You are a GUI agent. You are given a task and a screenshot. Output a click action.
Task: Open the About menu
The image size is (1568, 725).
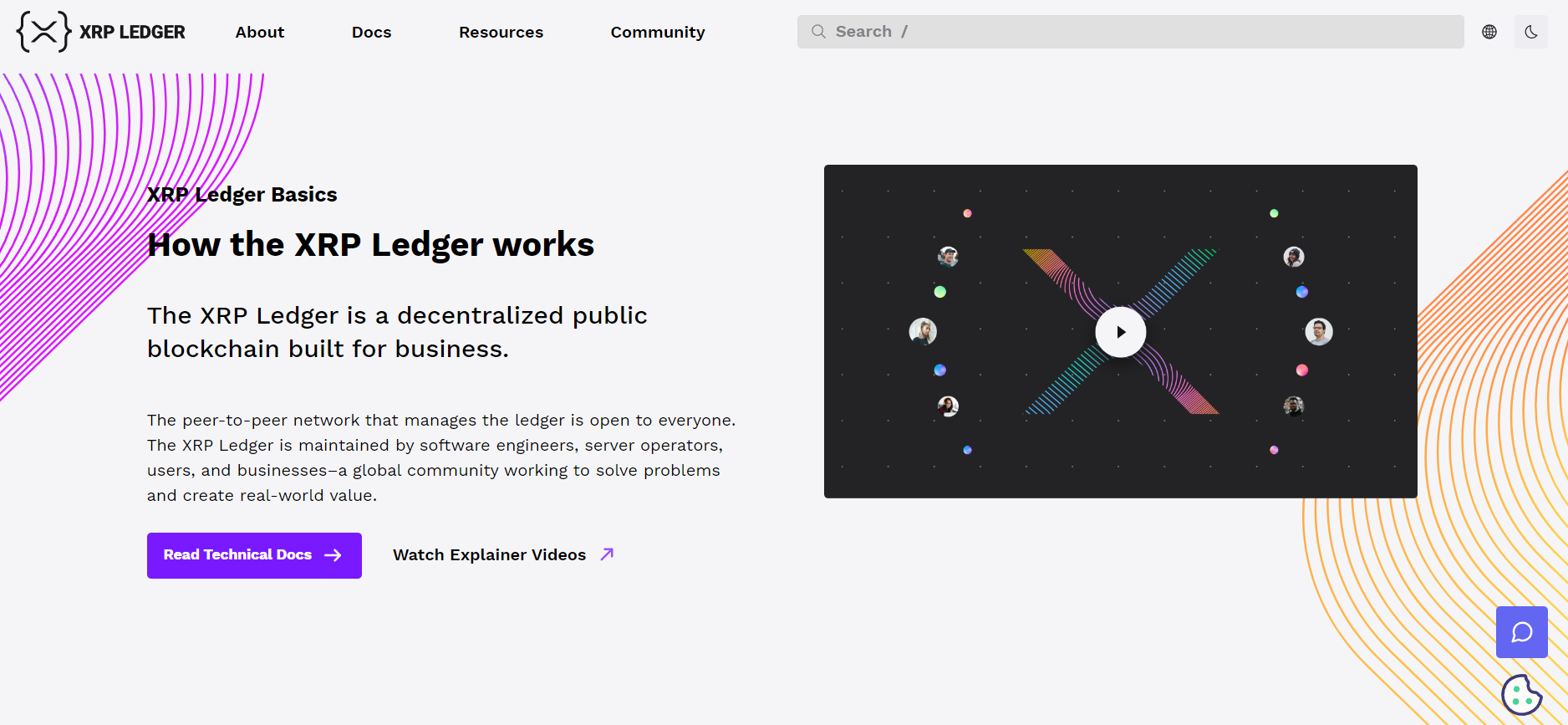point(260,32)
